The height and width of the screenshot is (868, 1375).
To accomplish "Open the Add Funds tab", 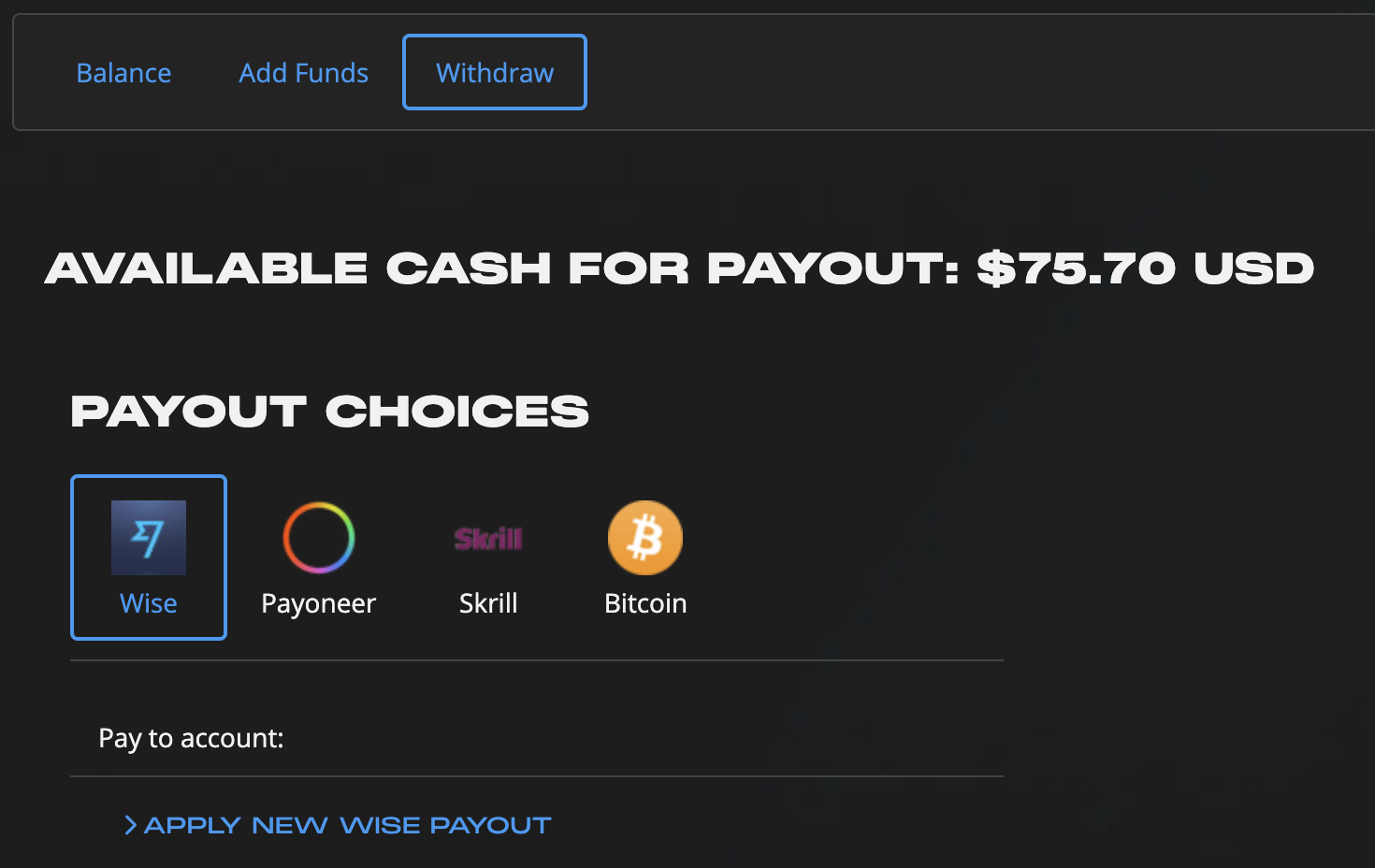I will (x=303, y=72).
